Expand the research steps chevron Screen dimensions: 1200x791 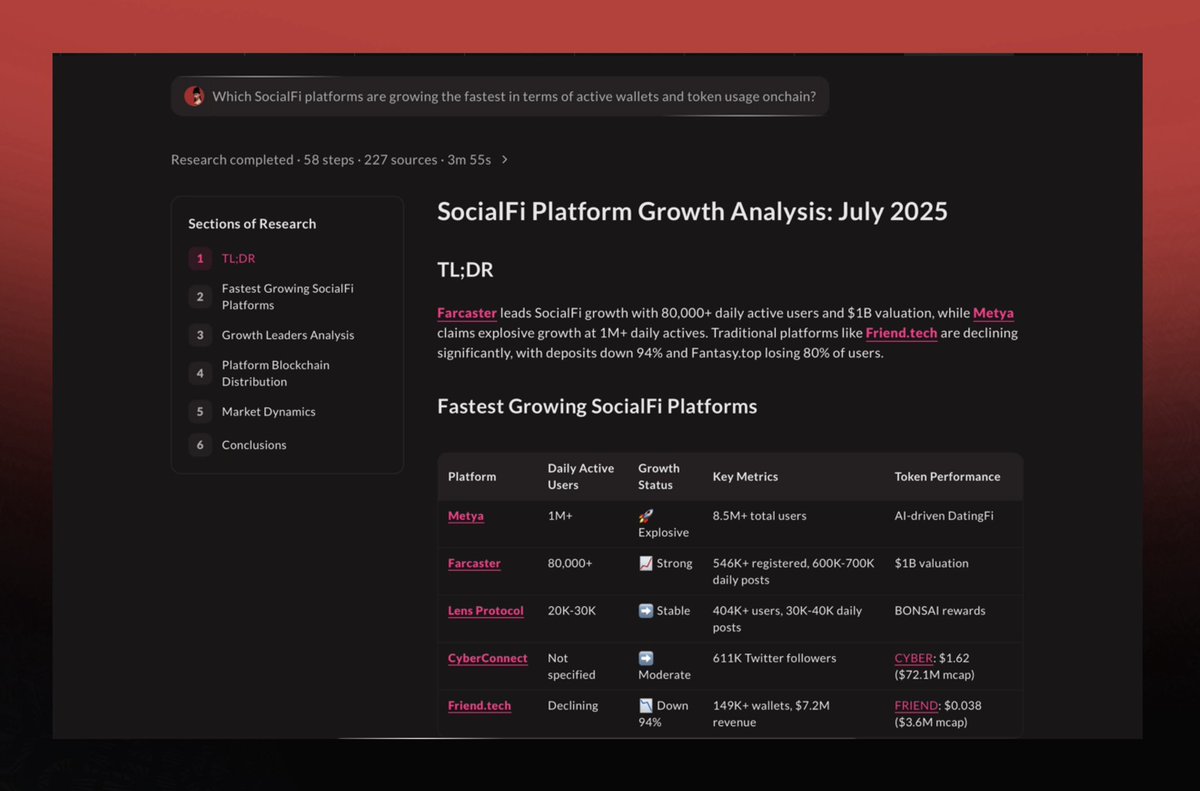504,160
